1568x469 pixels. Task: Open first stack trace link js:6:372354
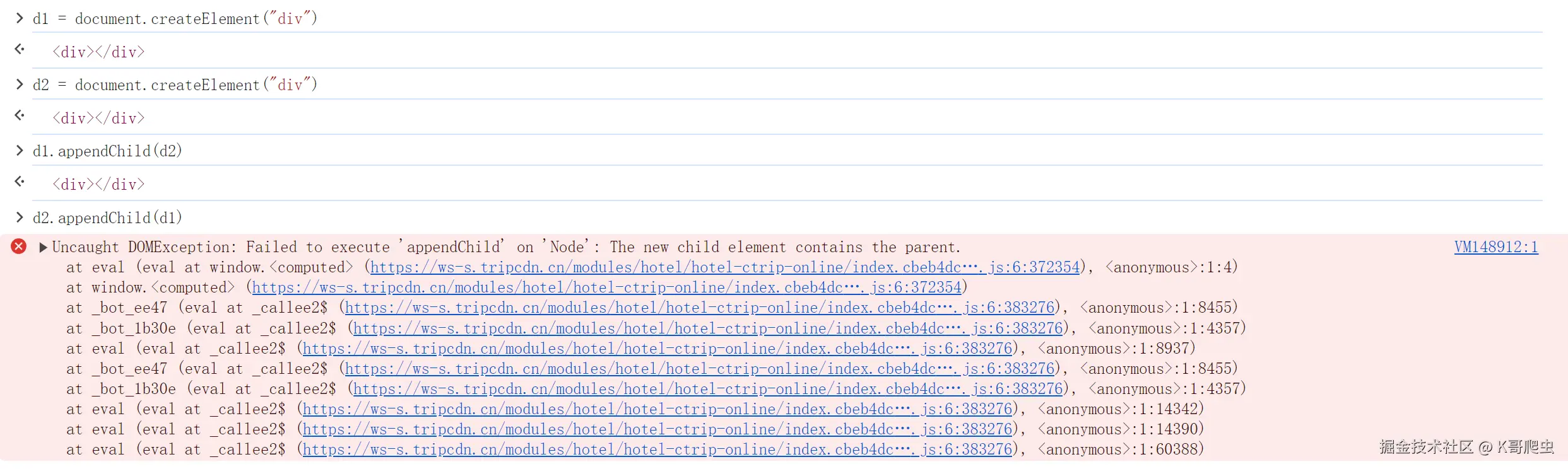[724, 267]
